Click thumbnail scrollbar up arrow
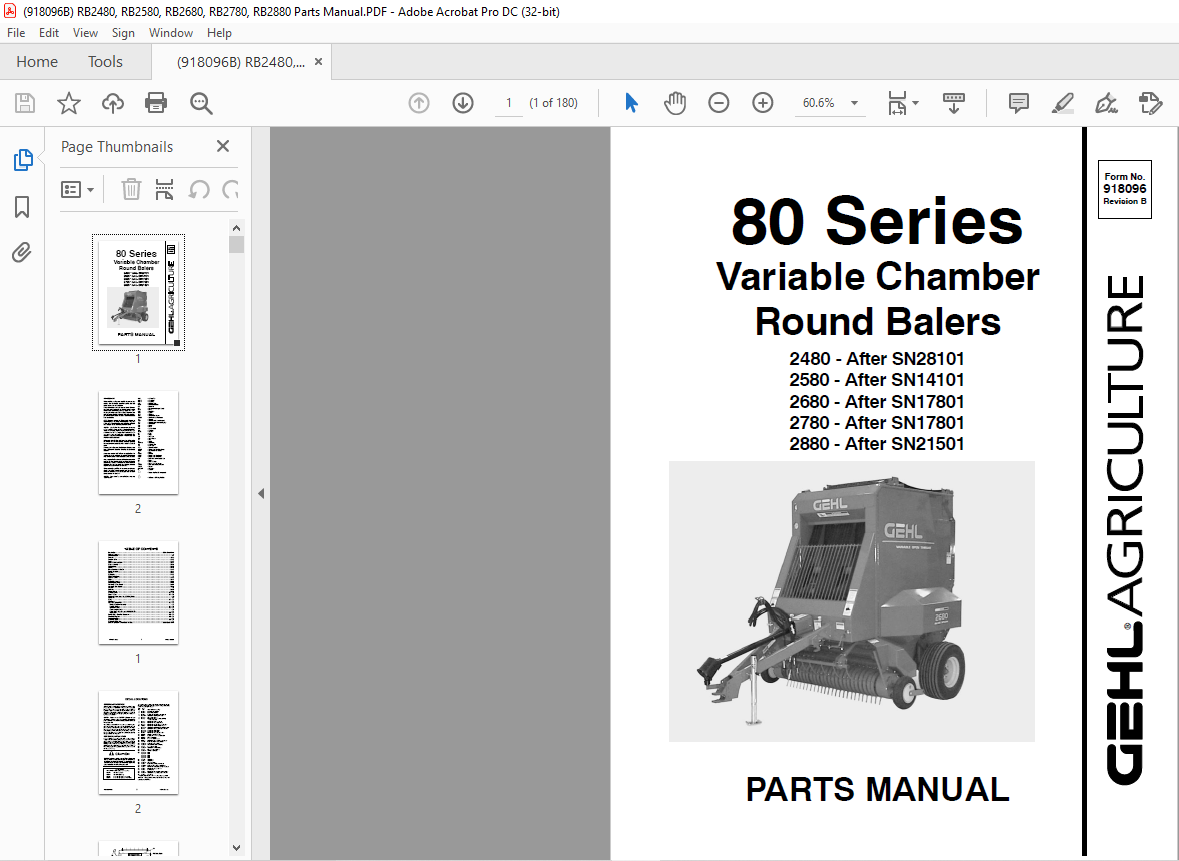1179x861 pixels. [x=236, y=228]
